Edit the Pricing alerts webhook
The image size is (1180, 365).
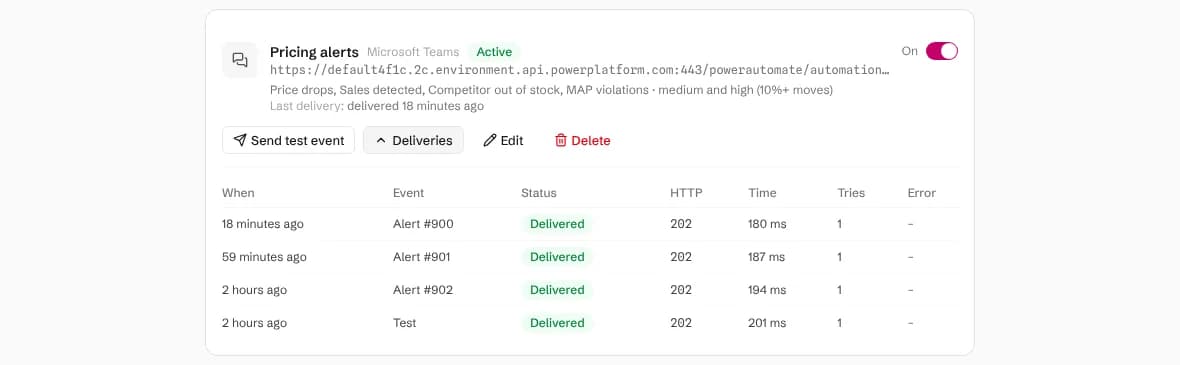tap(503, 140)
